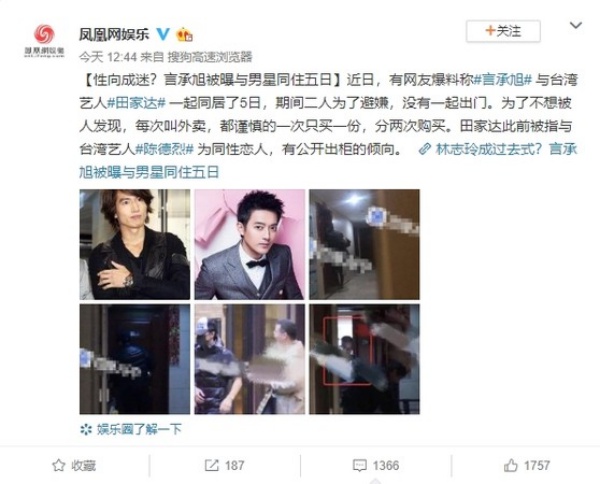This screenshot has width=600, height=484.
Task: Click the 搜狗高速浏览器 source link
Action: pos(210,57)
